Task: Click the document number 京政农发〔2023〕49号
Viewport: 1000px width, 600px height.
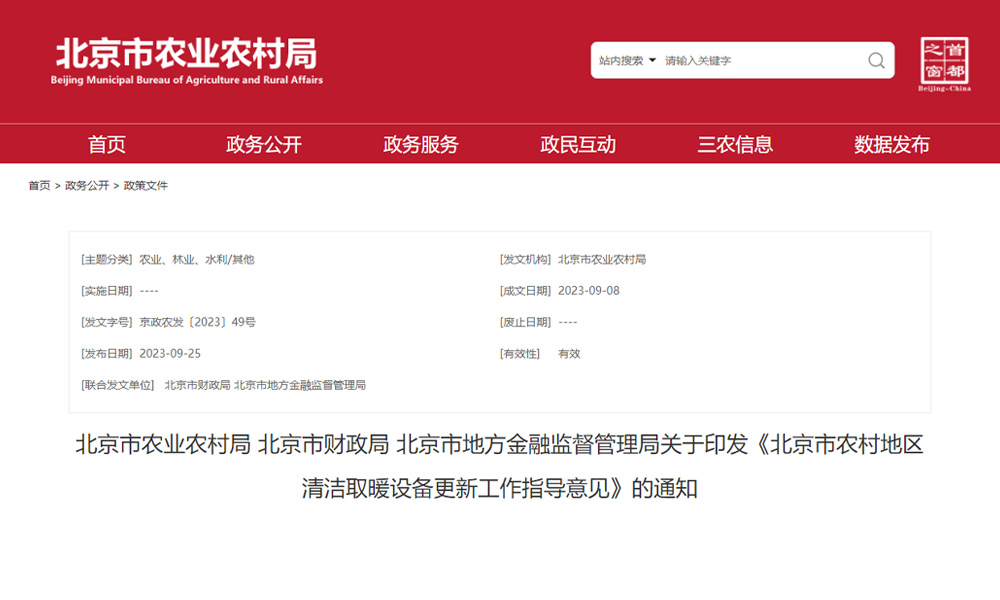Action: click(x=198, y=322)
